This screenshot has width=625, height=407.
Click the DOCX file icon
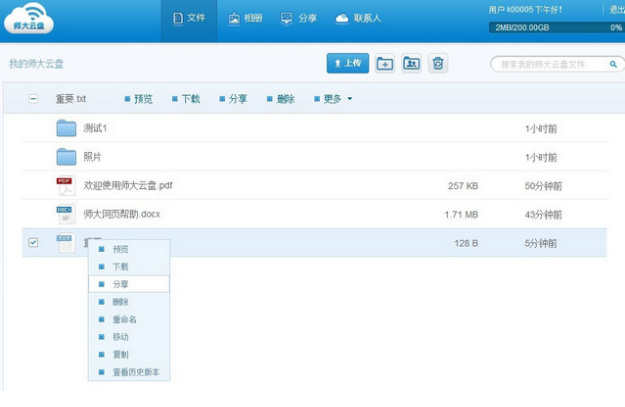[65, 214]
